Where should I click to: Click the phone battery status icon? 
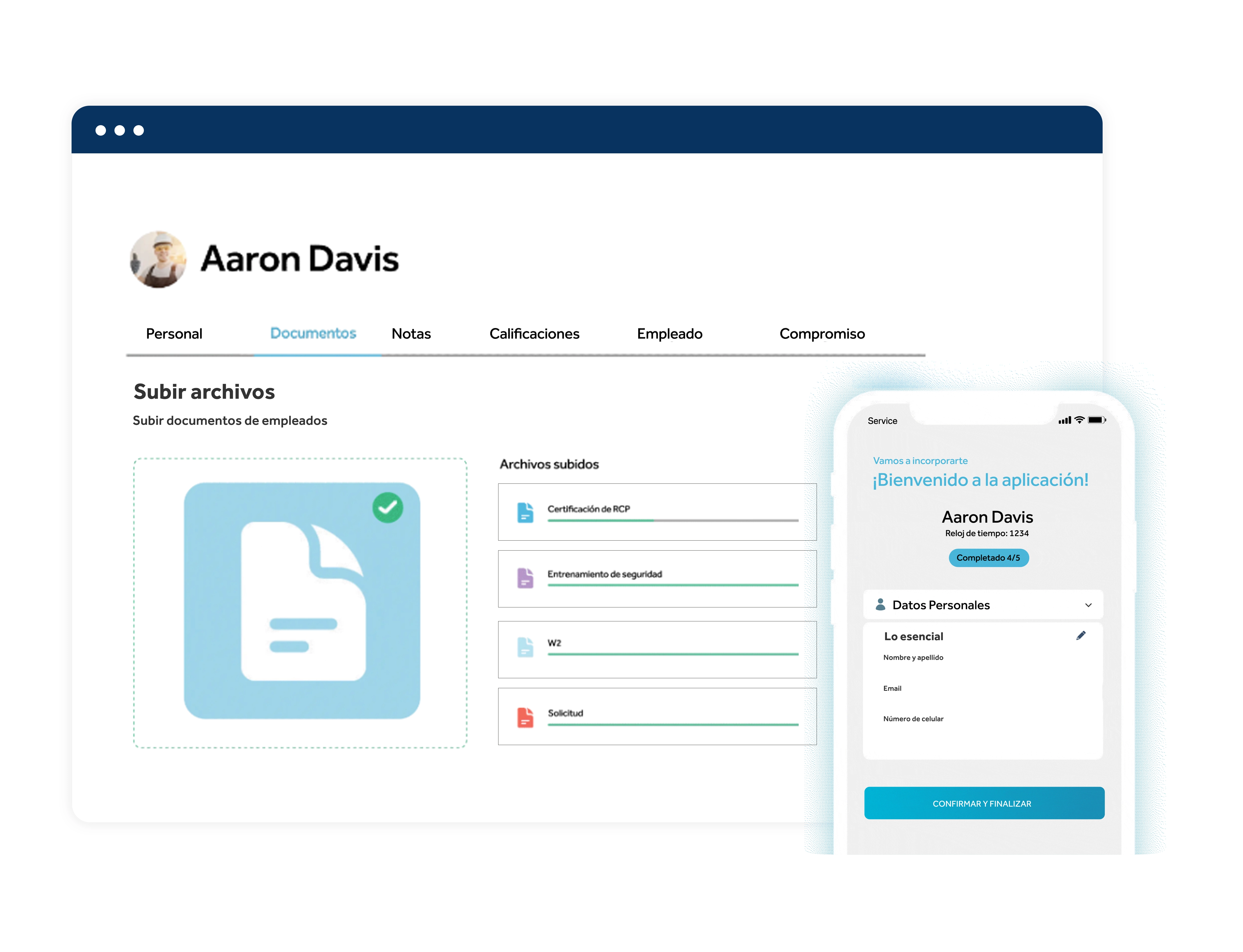(x=1096, y=420)
